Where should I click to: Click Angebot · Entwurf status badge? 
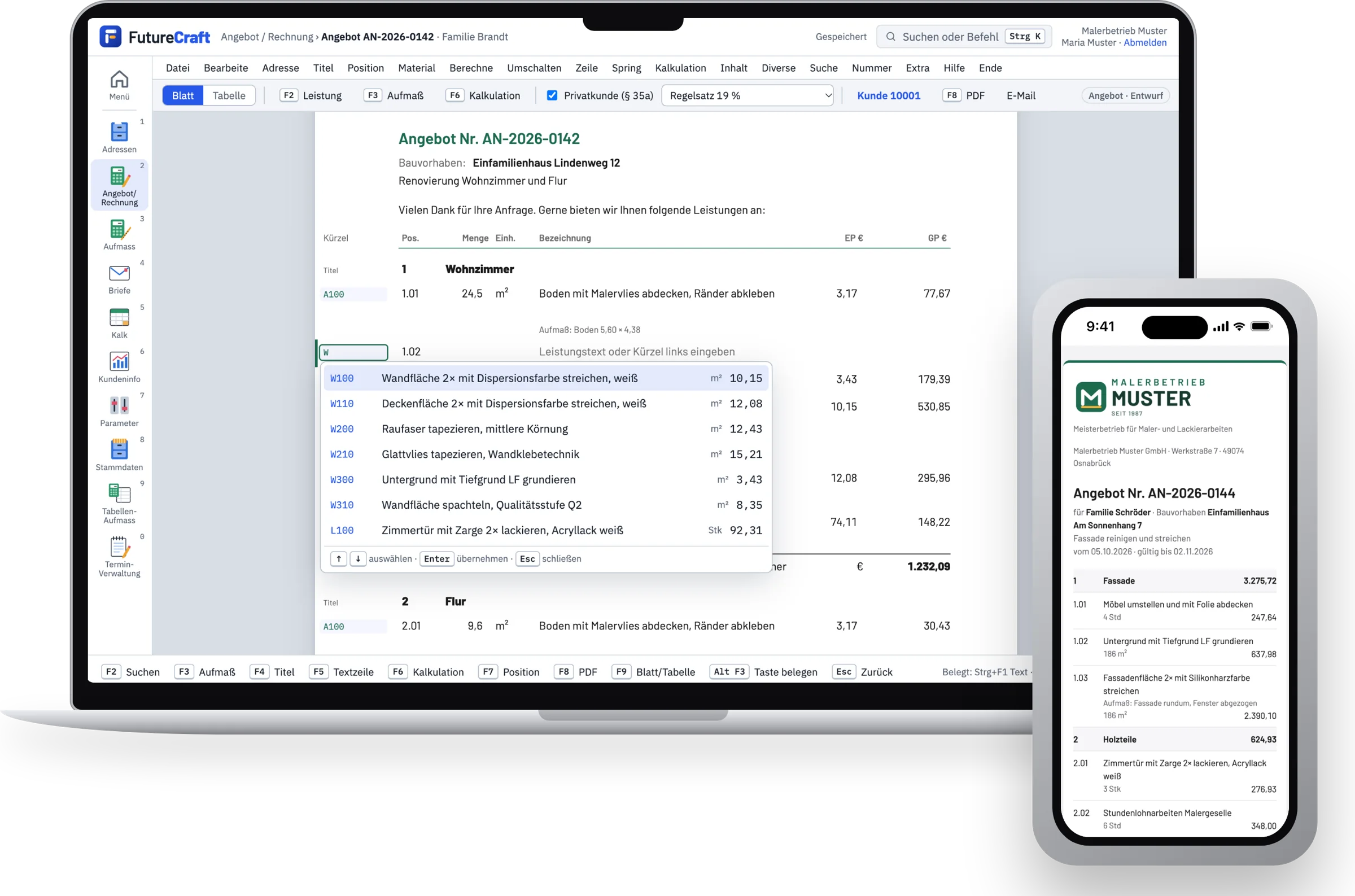[x=1125, y=95]
